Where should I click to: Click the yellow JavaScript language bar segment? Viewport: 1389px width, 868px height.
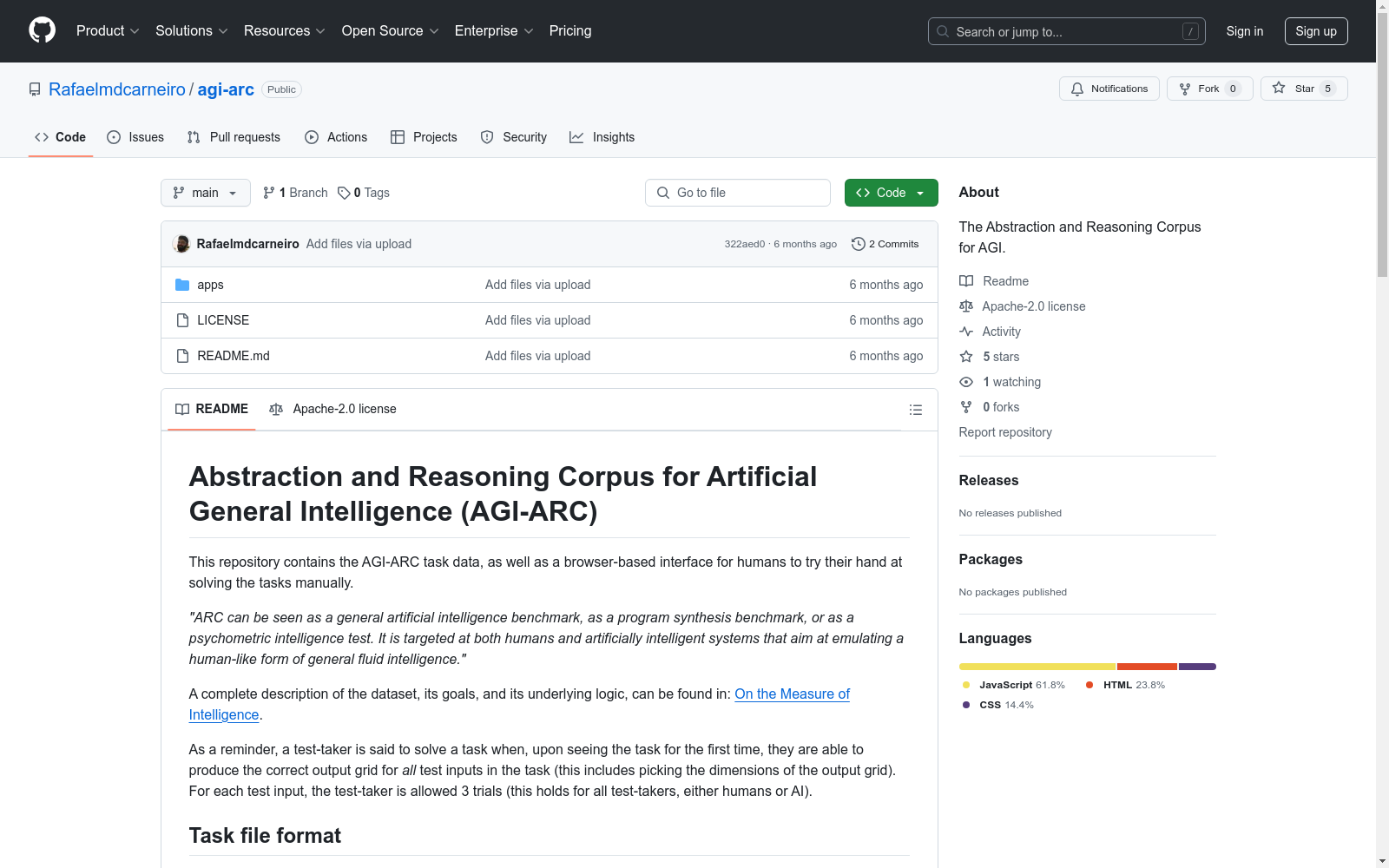pyautogui.click(x=1037, y=667)
